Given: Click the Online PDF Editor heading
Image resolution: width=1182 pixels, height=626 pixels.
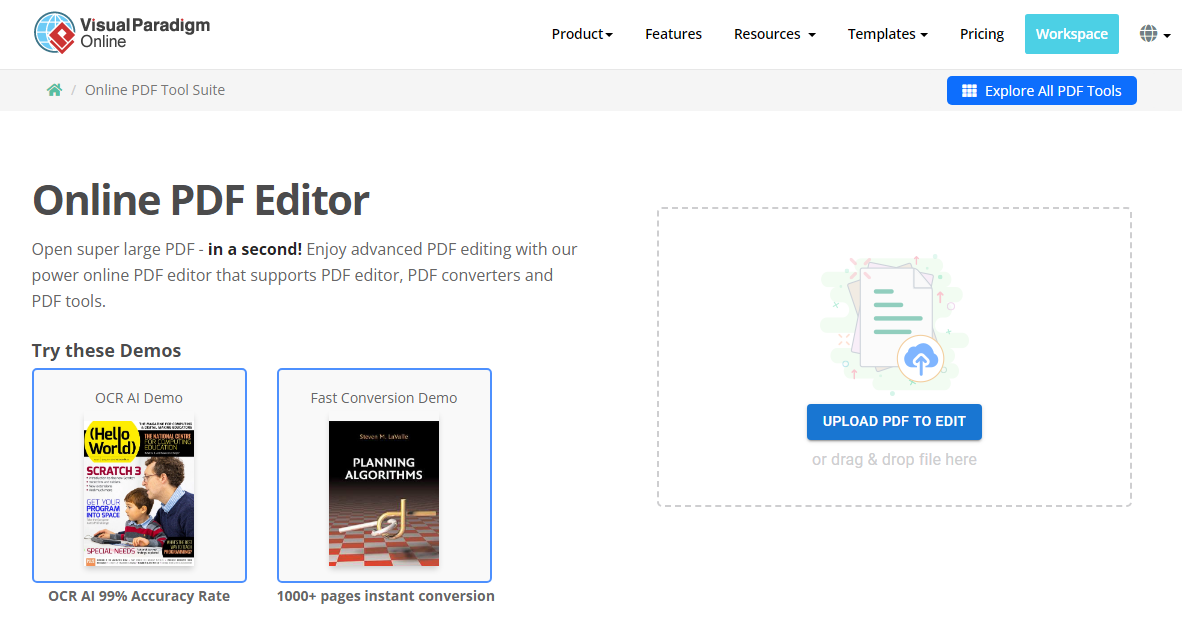Looking at the screenshot, I should tap(201, 200).
